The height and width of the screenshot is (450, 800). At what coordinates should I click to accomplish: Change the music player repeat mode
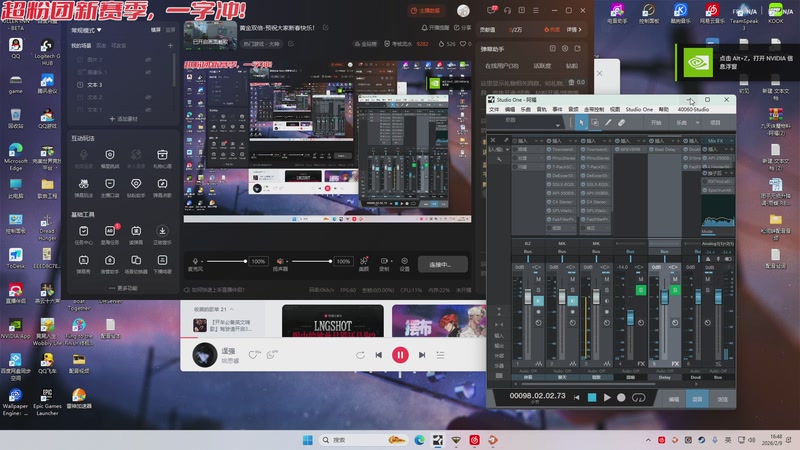point(360,355)
